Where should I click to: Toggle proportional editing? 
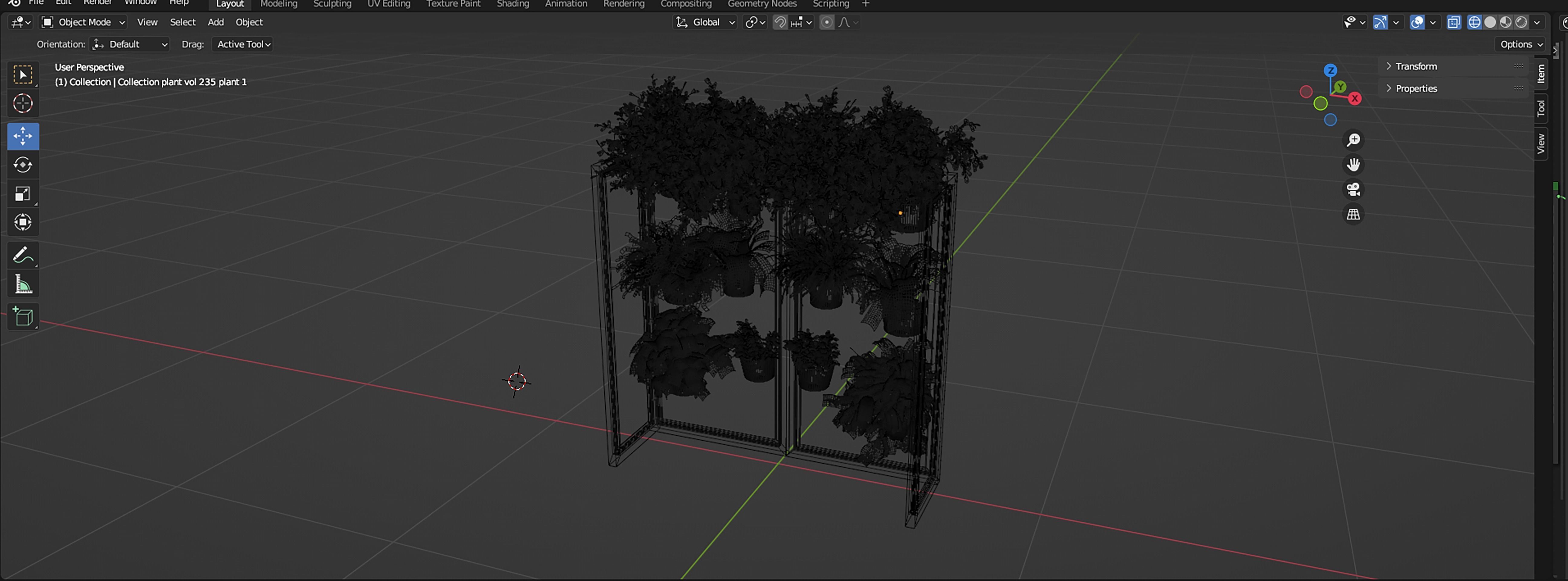pos(827,22)
